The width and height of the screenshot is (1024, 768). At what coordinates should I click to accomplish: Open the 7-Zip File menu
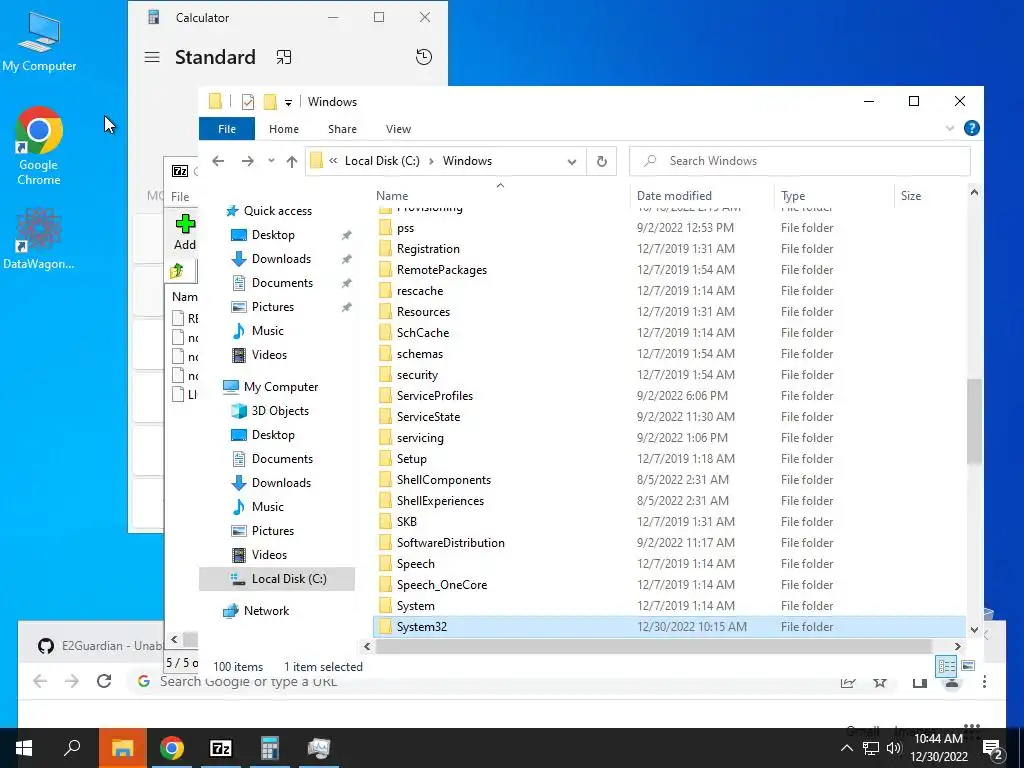[x=180, y=197]
